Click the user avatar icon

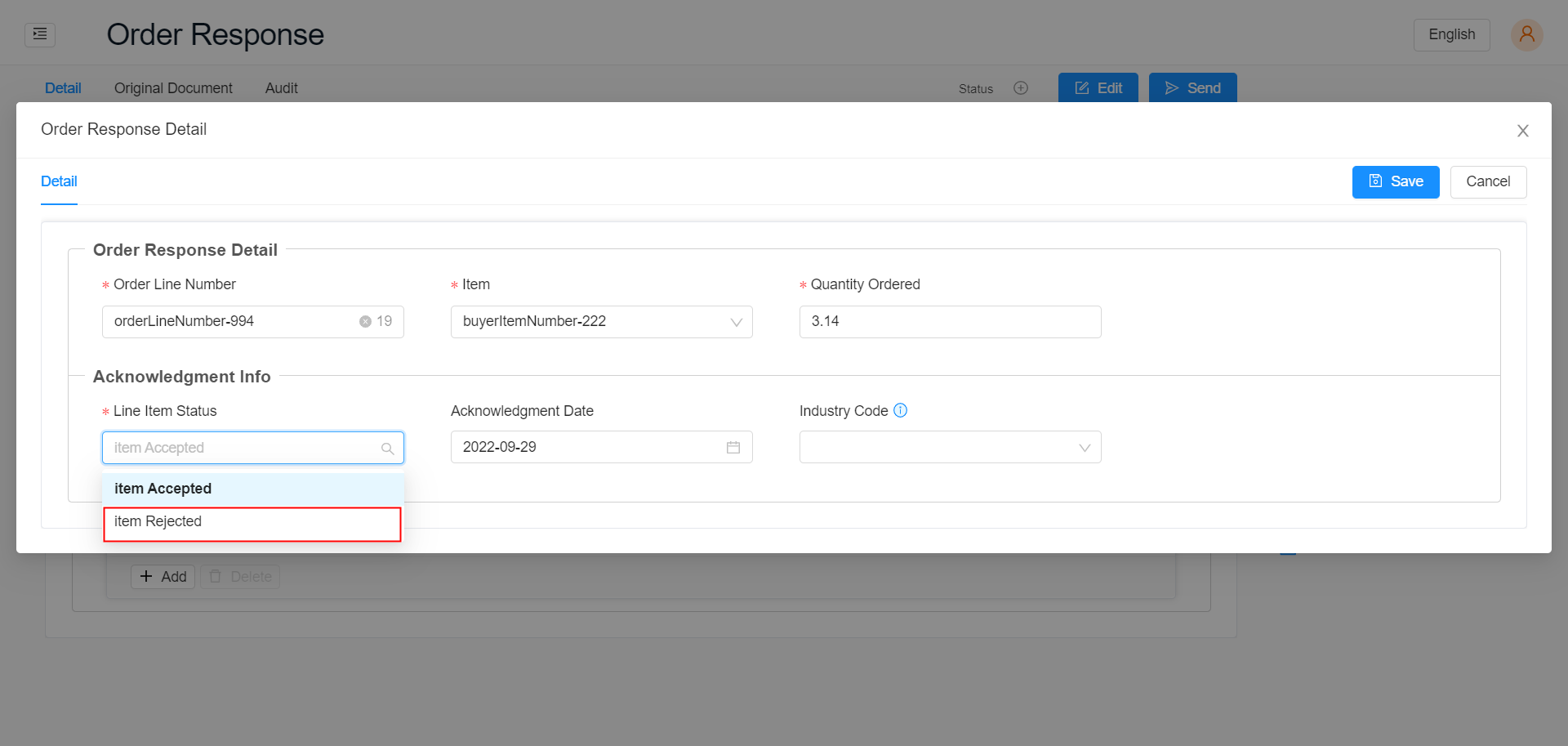pyautogui.click(x=1526, y=34)
